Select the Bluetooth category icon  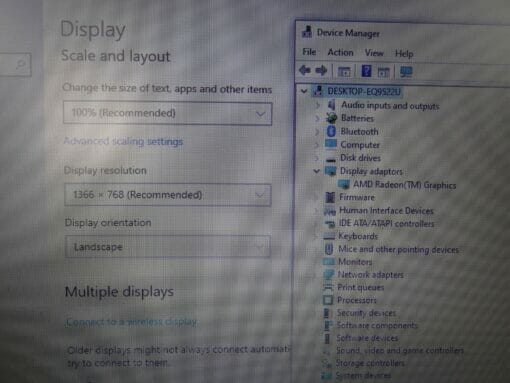tap(331, 131)
